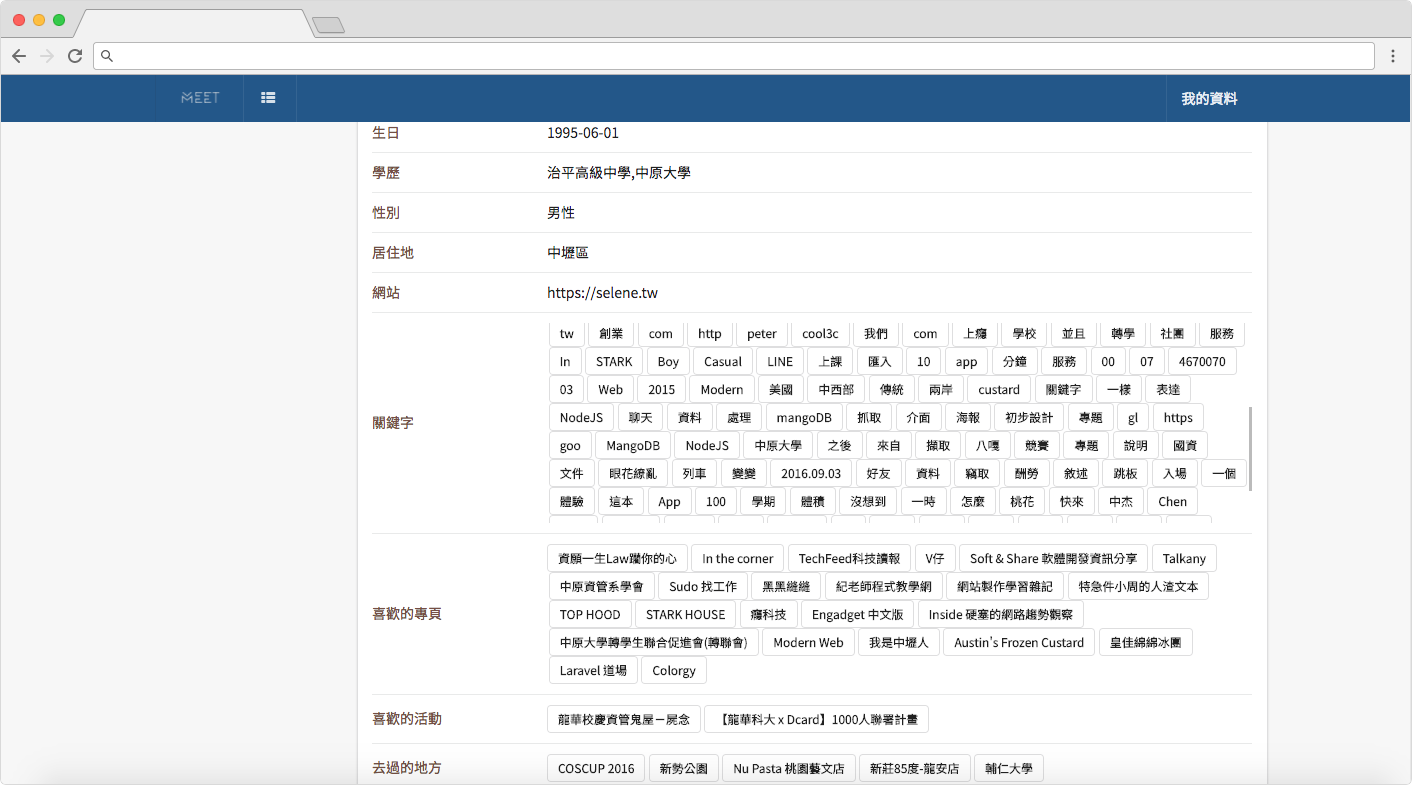Screen dimensions: 1412x785
Task: Click the TOP HOOD page tag
Action: (590, 615)
